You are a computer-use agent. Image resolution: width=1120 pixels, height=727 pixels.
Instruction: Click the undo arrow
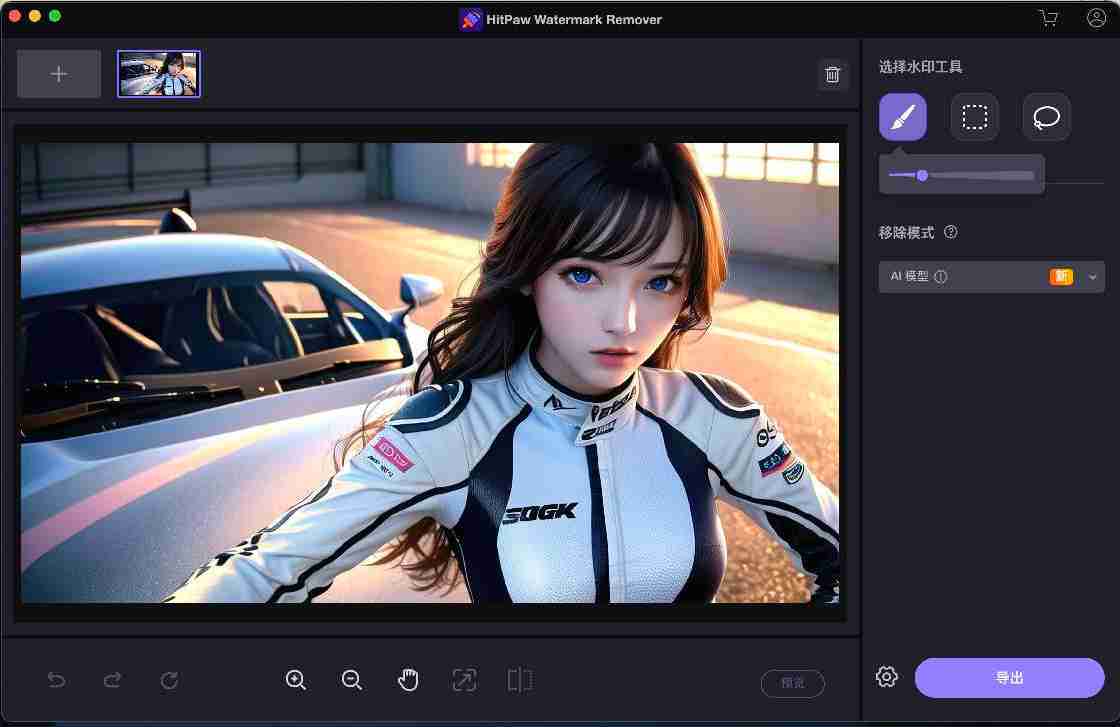click(x=57, y=680)
